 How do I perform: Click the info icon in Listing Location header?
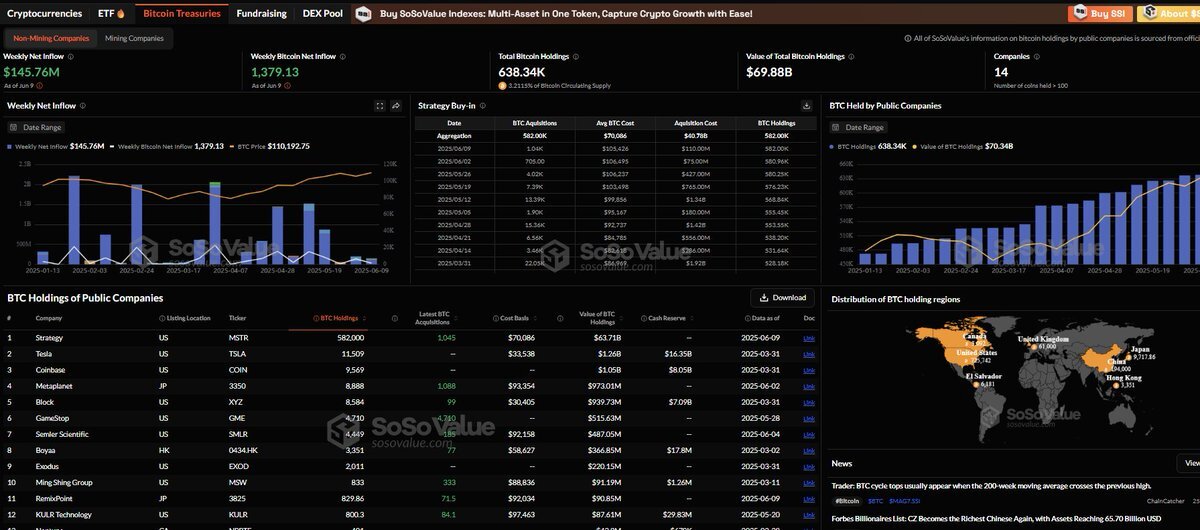[x=162, y=318]
